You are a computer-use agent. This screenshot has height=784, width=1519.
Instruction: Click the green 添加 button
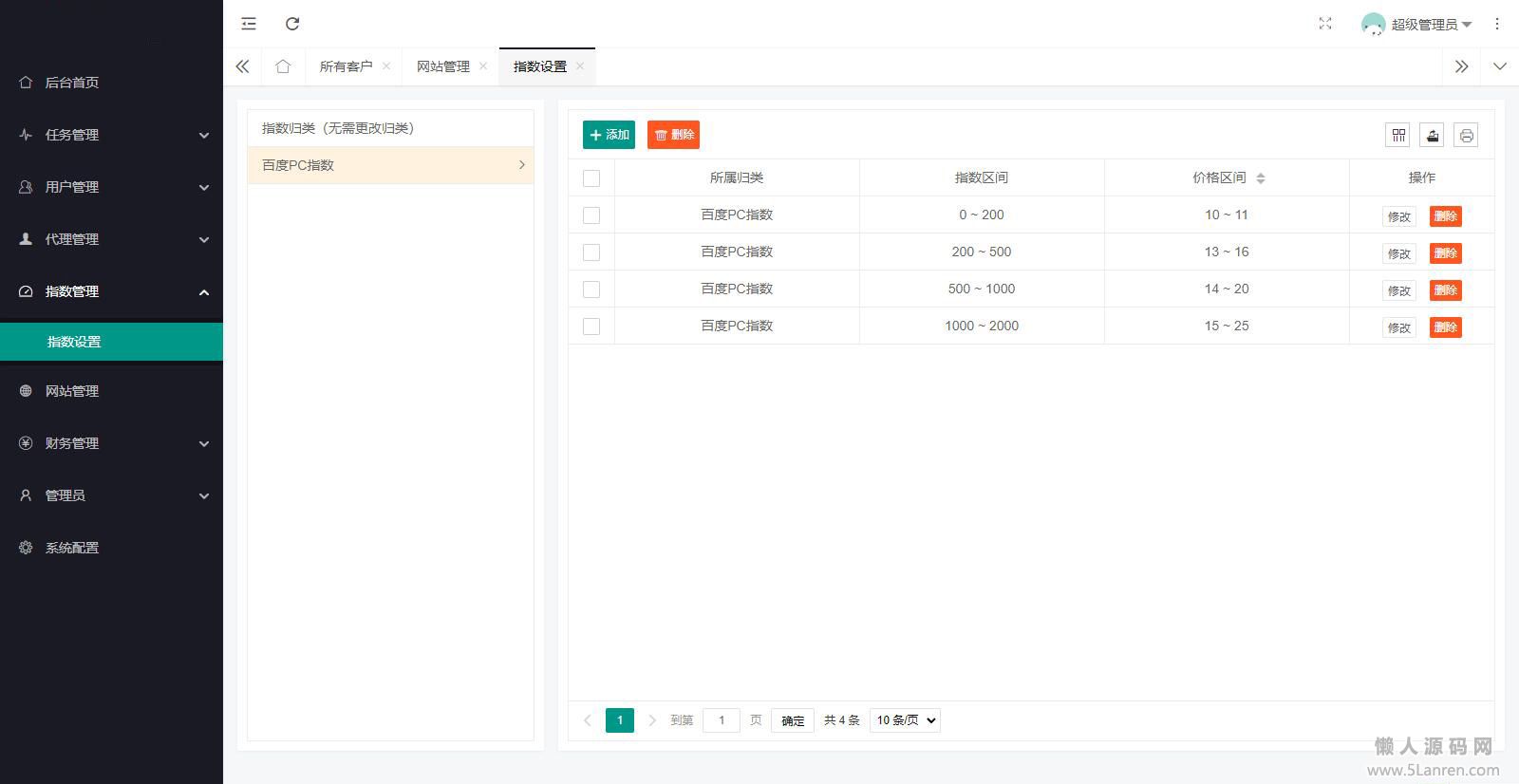tap(609, 135)
